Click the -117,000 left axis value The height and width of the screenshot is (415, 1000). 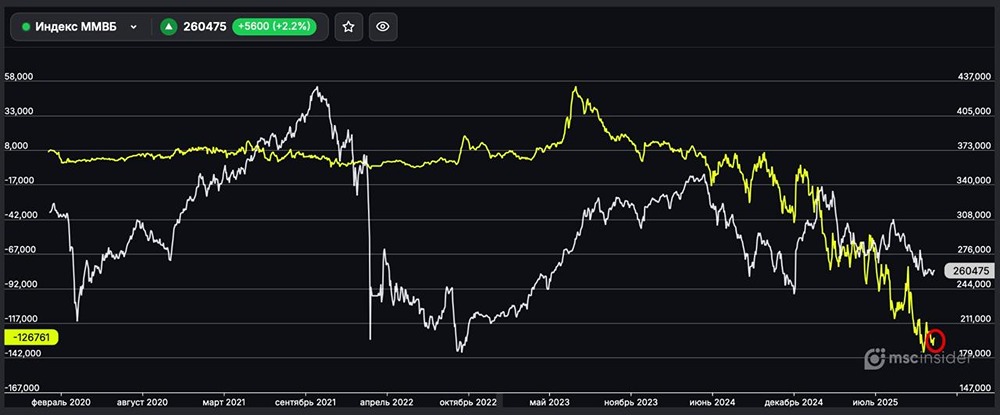[20, 319]
